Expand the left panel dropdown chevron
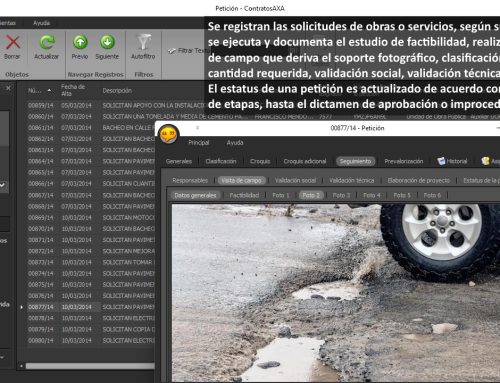 [3, 185]
